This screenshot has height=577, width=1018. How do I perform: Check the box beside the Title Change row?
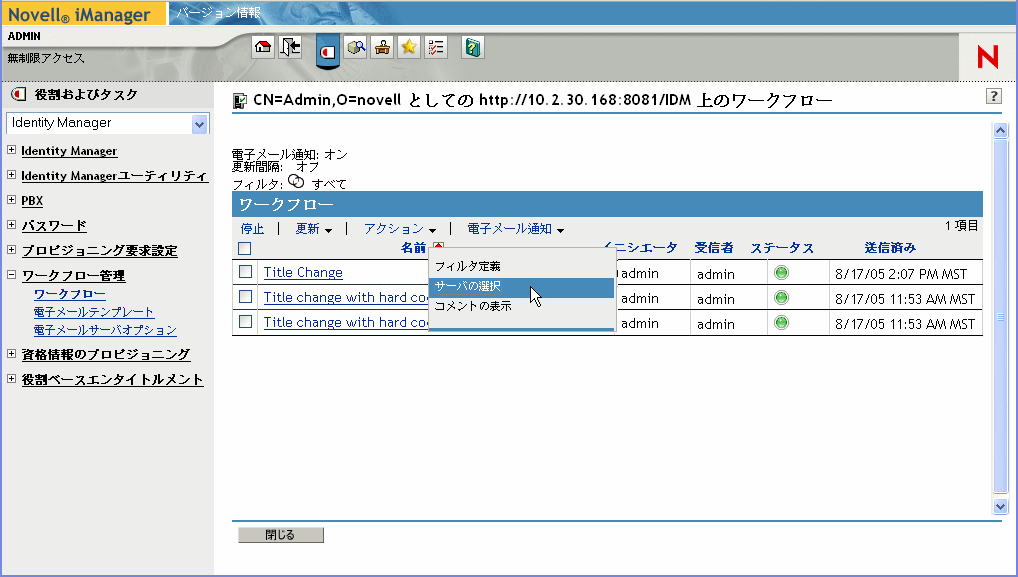click(x=246, y=272)
